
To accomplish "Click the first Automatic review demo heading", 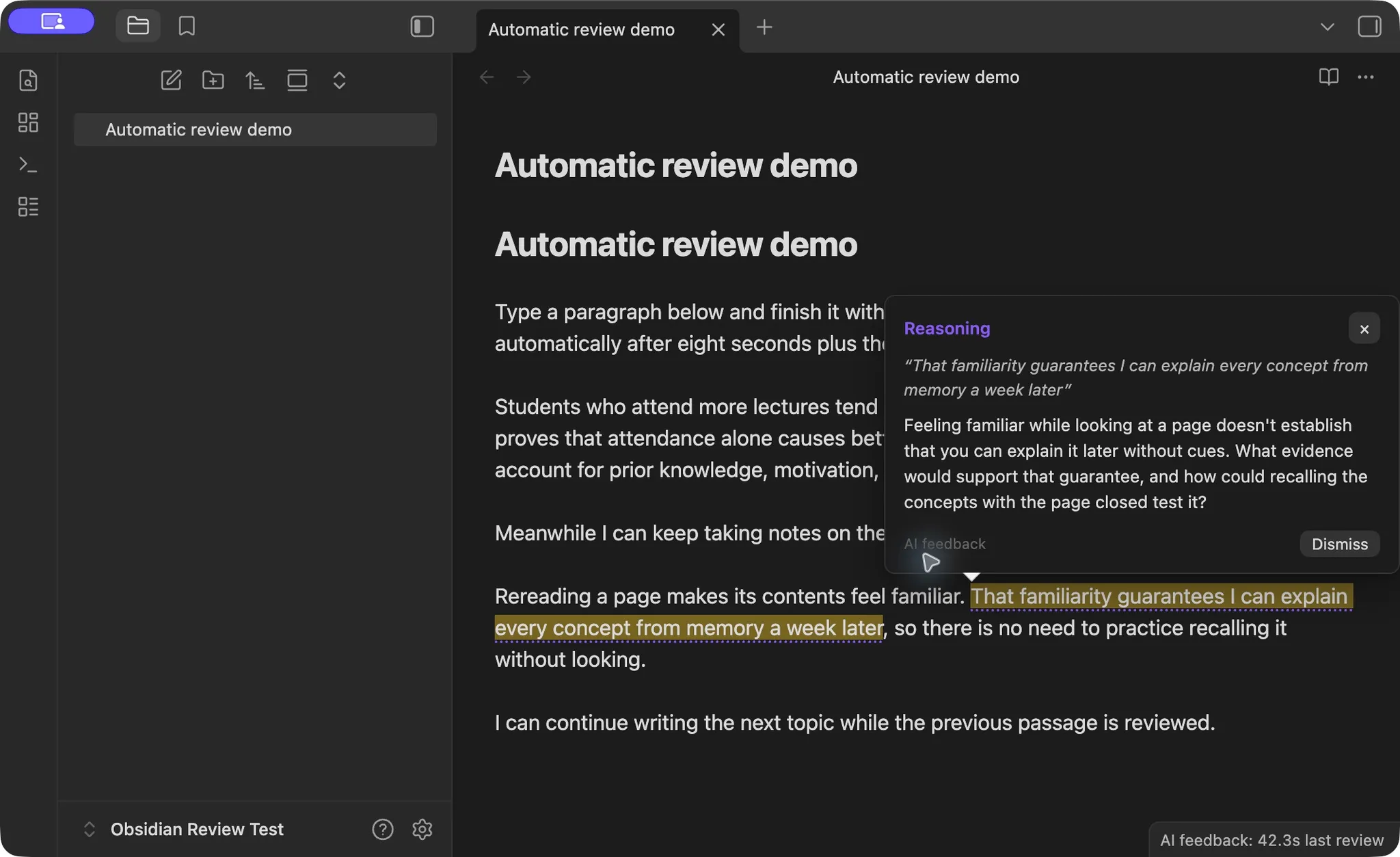I will click(x=675, y=166).
